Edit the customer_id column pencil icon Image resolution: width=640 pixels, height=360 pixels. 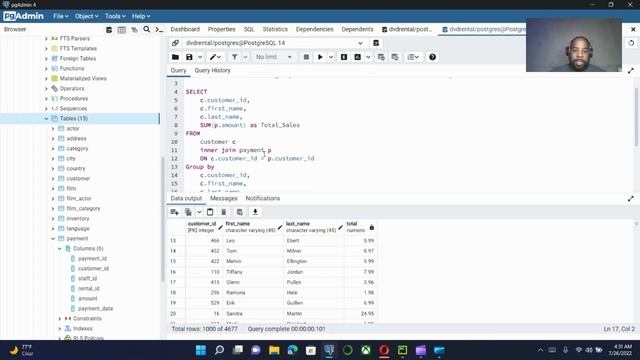coord(220,227)
